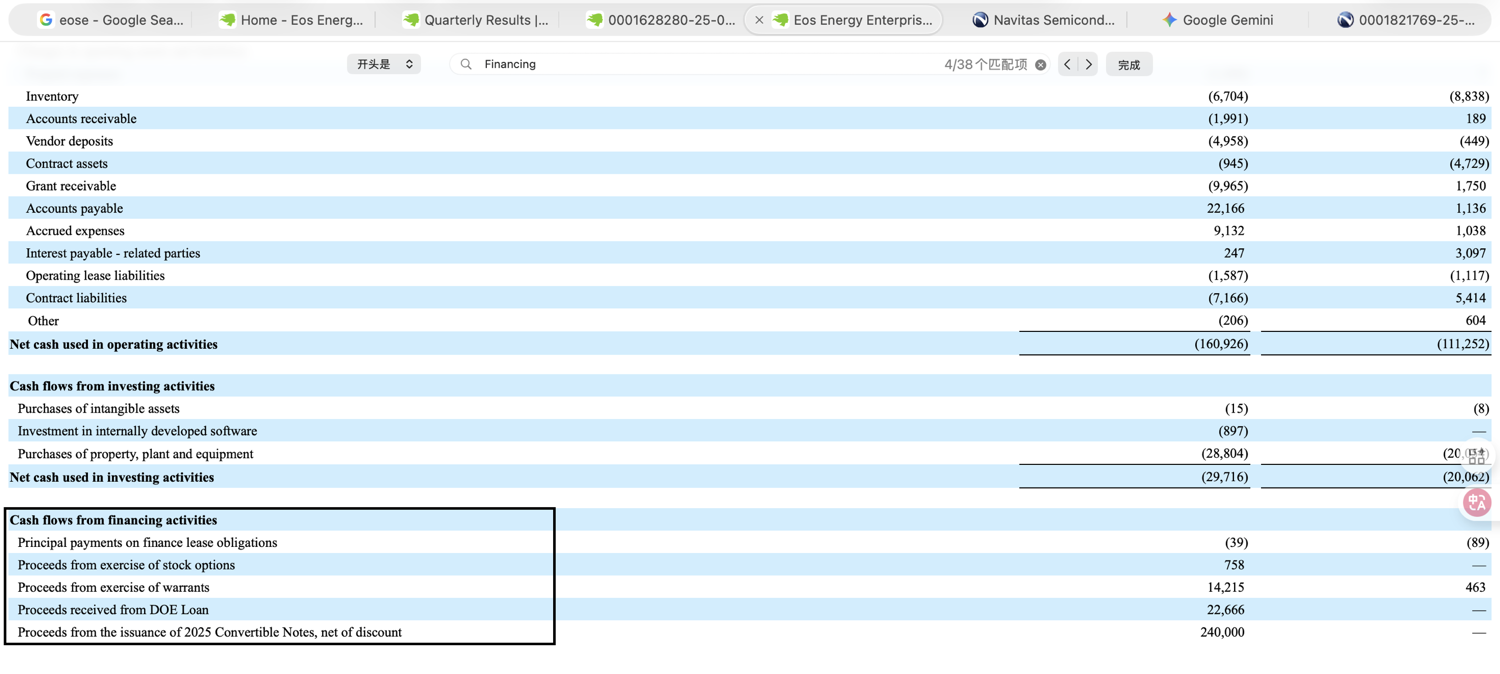Screen dimensions: 1500x674
Task: Click the Net cash used in operating activities row
Action: coord(750,344)
